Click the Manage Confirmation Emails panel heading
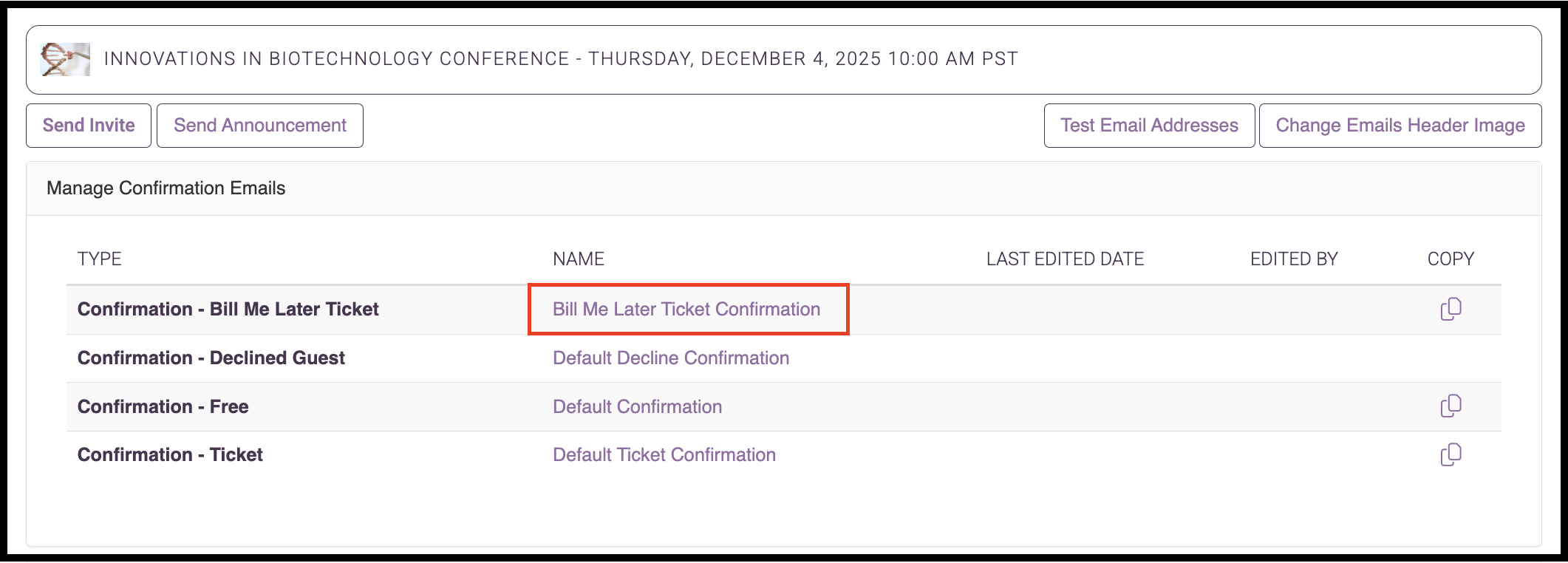The width and height of the screenshot is (1568, 563). click(x=166, y=188)
